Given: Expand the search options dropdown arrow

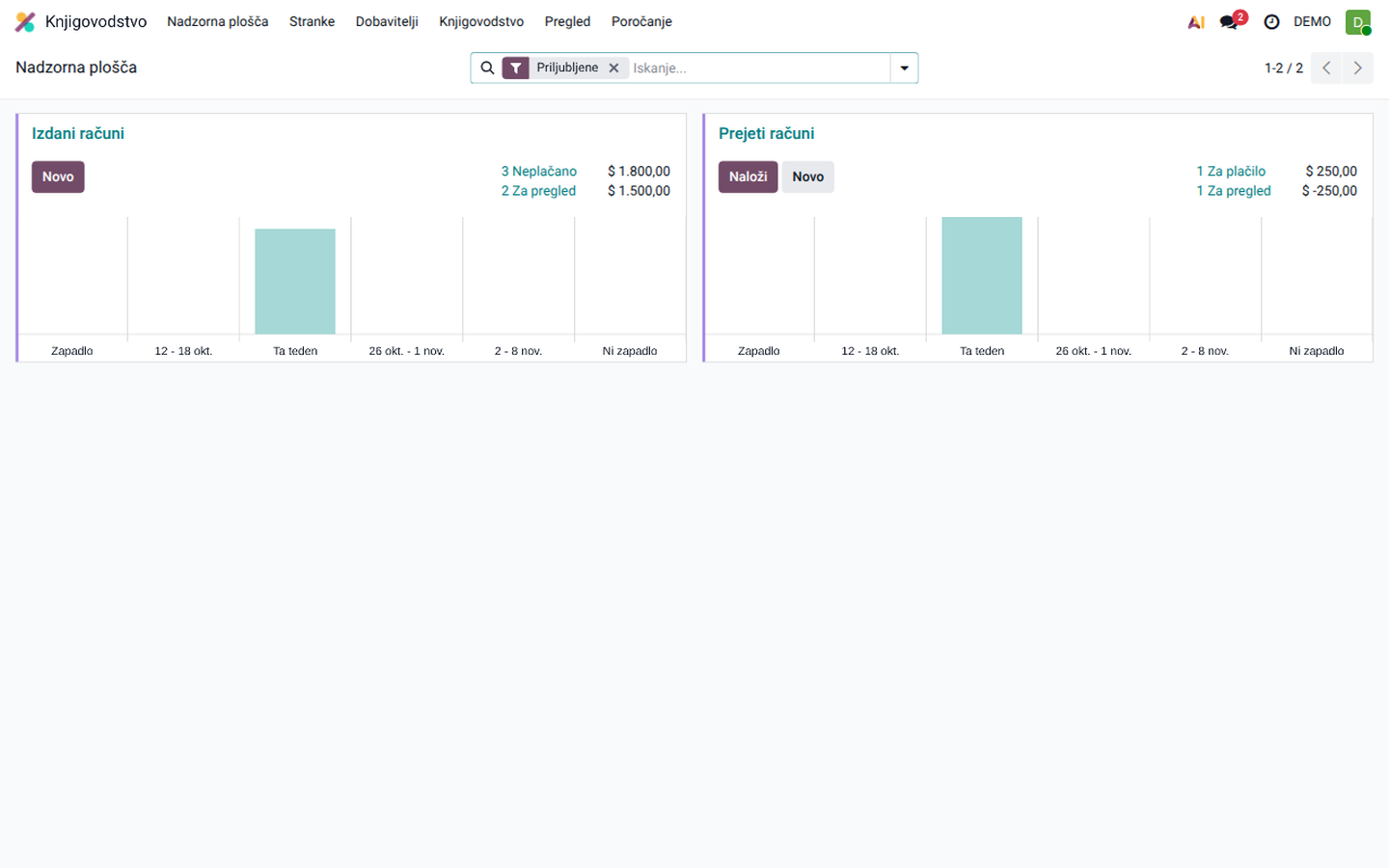Looking at the screenshot, I should click(x=904, y=68).
